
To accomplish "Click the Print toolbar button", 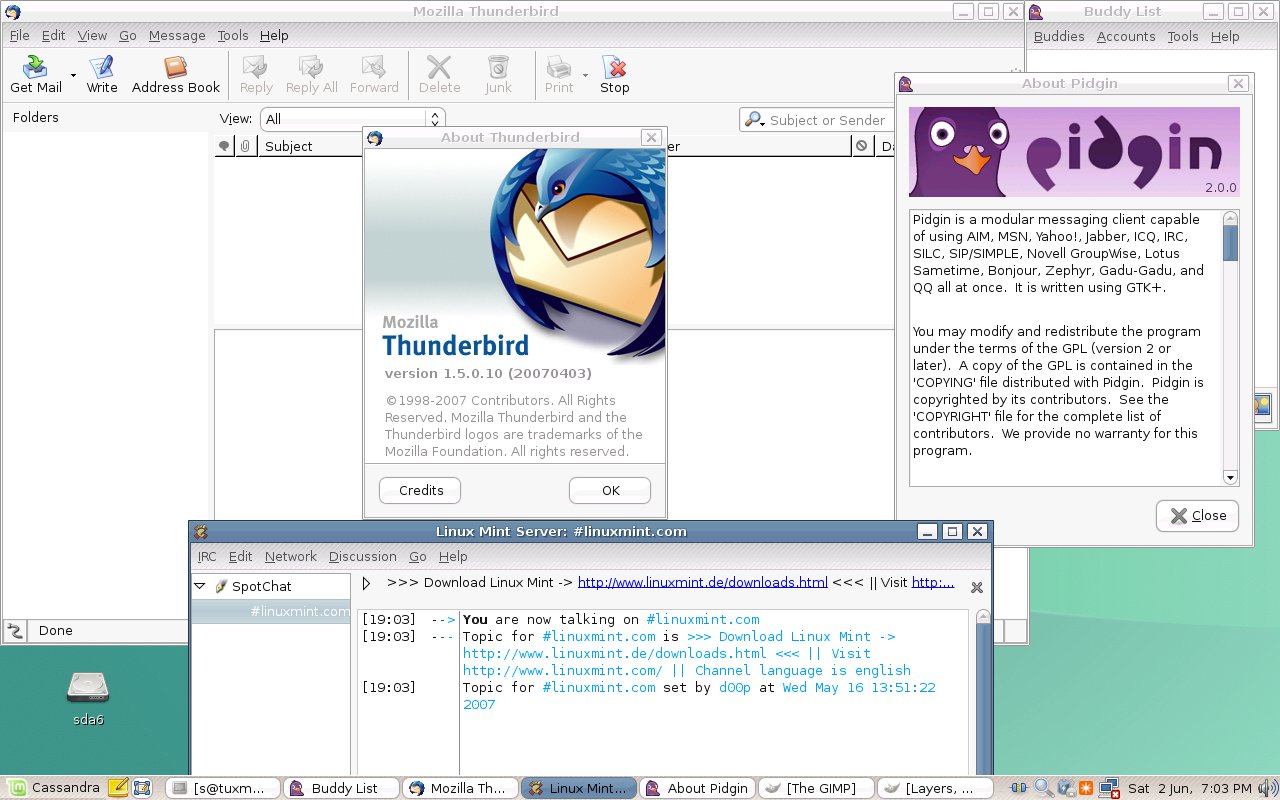I will pyautogui.click(x=559, y=75).
